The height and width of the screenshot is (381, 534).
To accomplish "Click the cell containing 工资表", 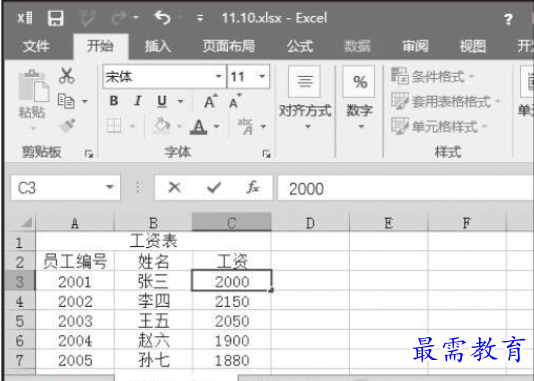I will pyautogui.click(x=153, y=241).
